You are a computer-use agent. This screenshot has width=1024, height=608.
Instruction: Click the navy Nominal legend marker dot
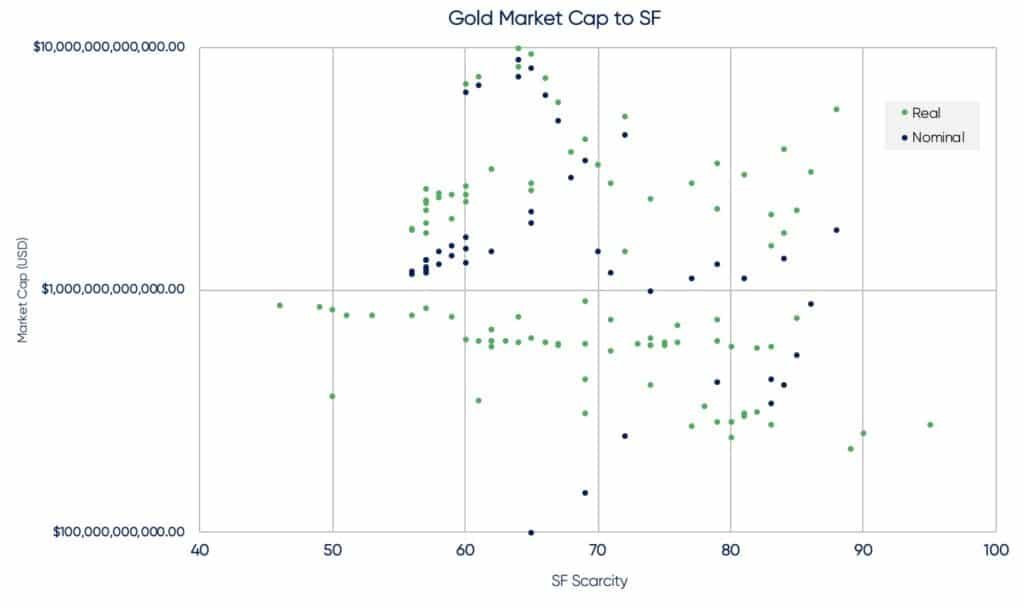tap(904, 137)
